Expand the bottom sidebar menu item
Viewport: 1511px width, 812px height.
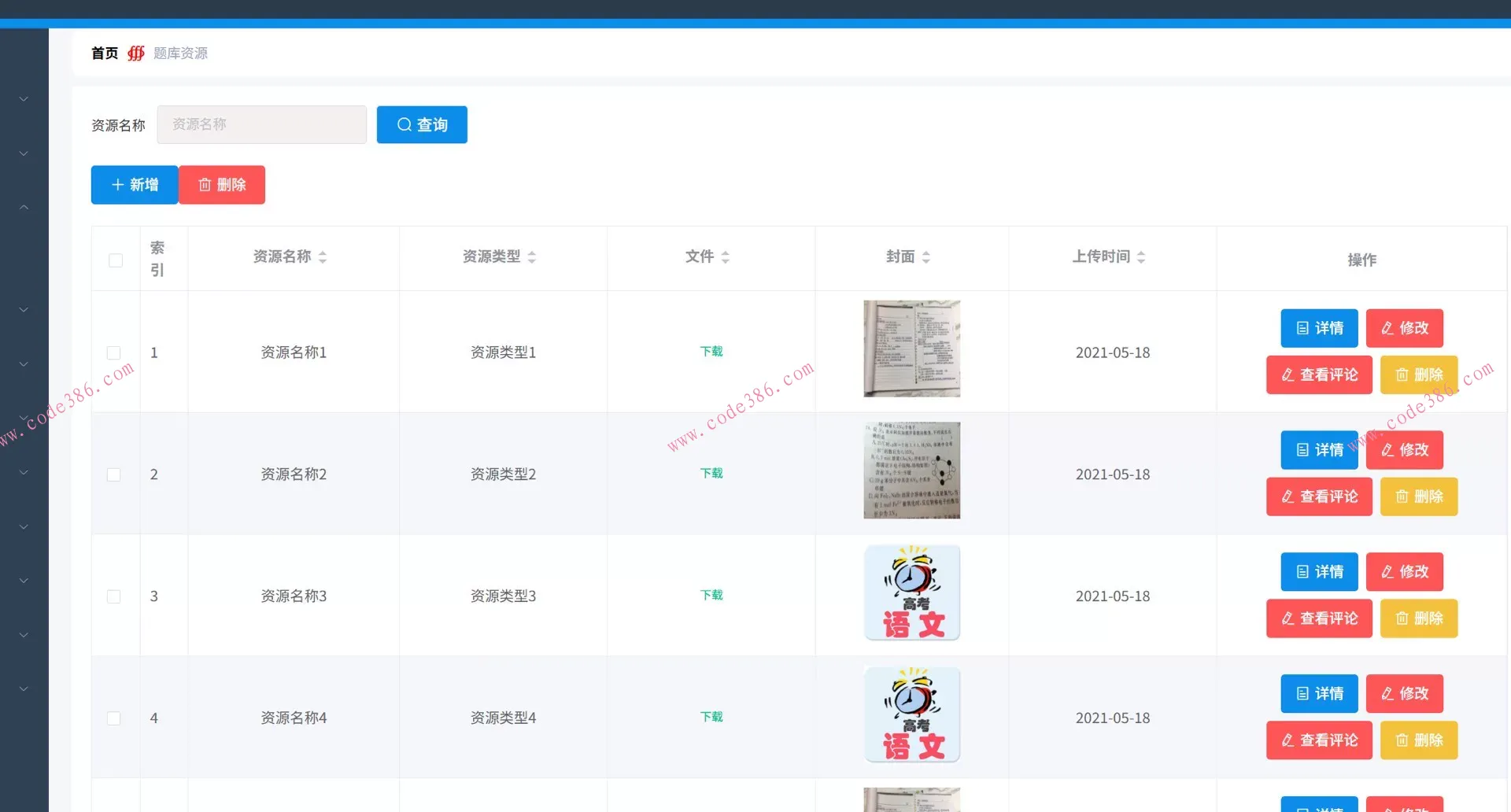[x=24, y=688]
